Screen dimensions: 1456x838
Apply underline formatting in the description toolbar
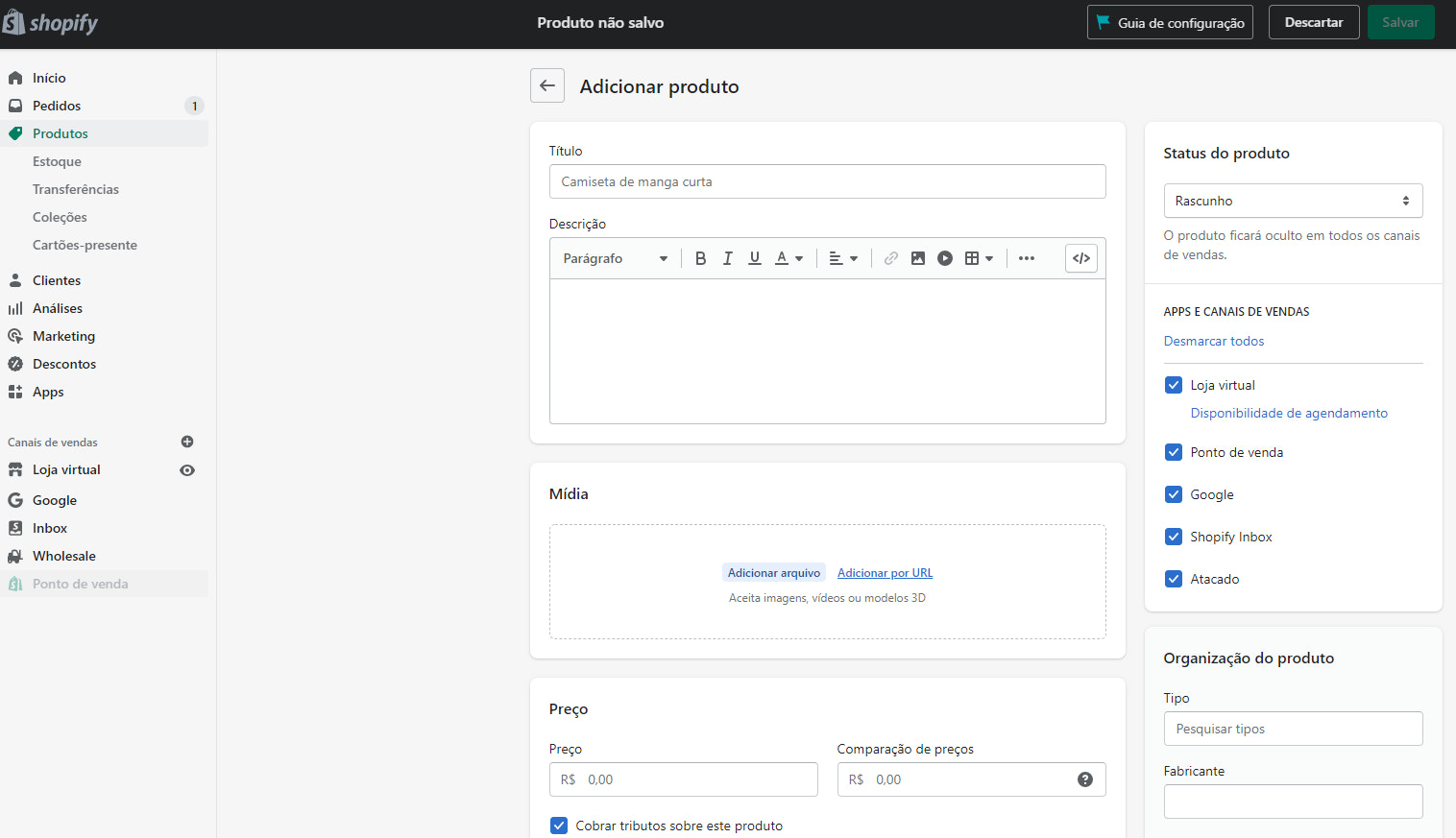tap(755, 257)
